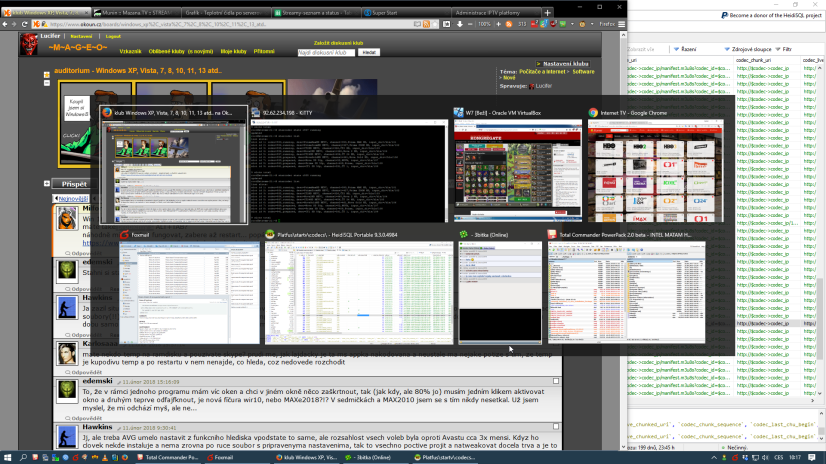Open Zdrojové sloupce dropdown in HeidiSQL
This screenshot has width=826, height=464.
[x=748, y=49]
